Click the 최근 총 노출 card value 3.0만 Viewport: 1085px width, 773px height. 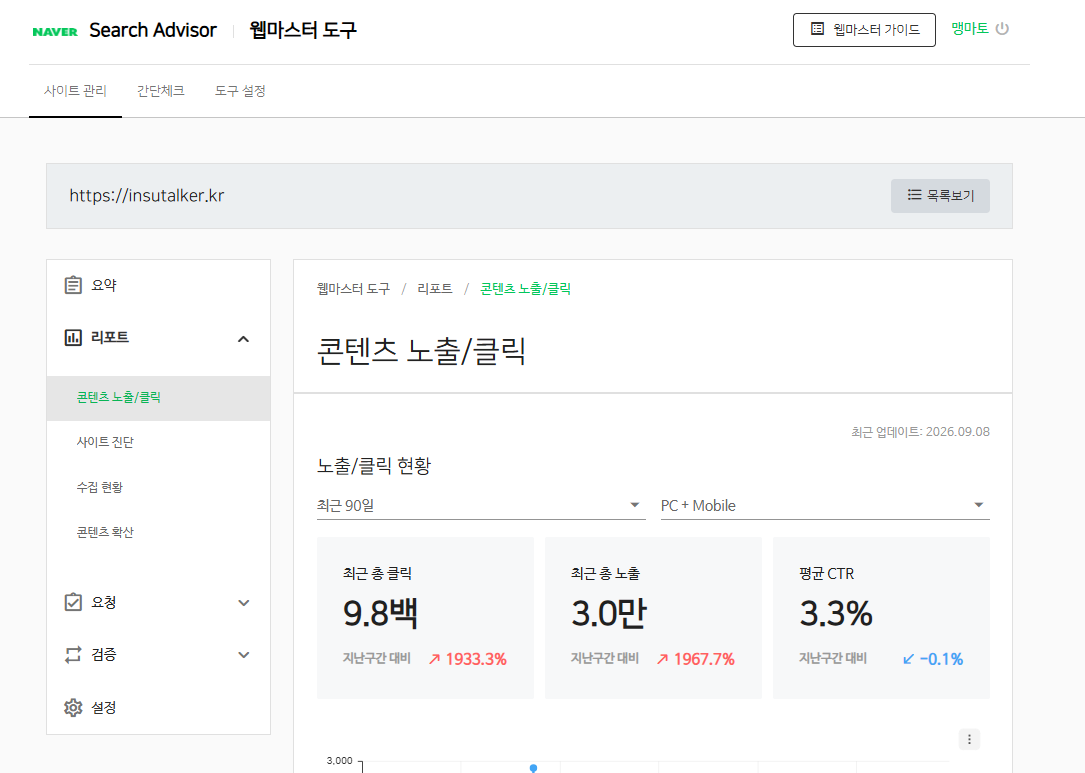tap(609, 613)
